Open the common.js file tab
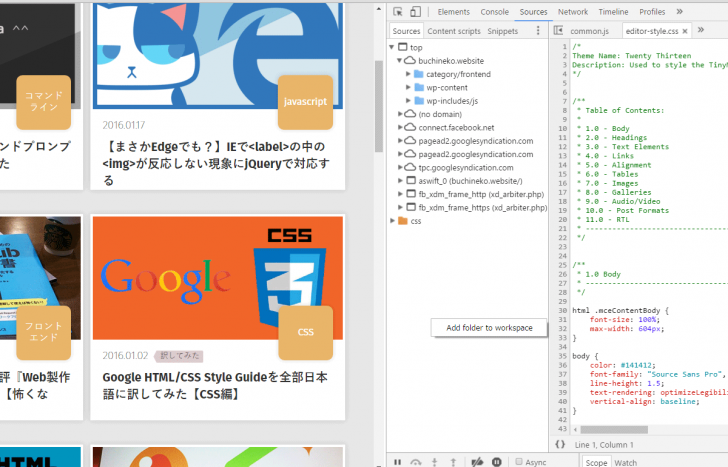The height and width of the screenshot is (467, 728). click(x=589, y=31)
